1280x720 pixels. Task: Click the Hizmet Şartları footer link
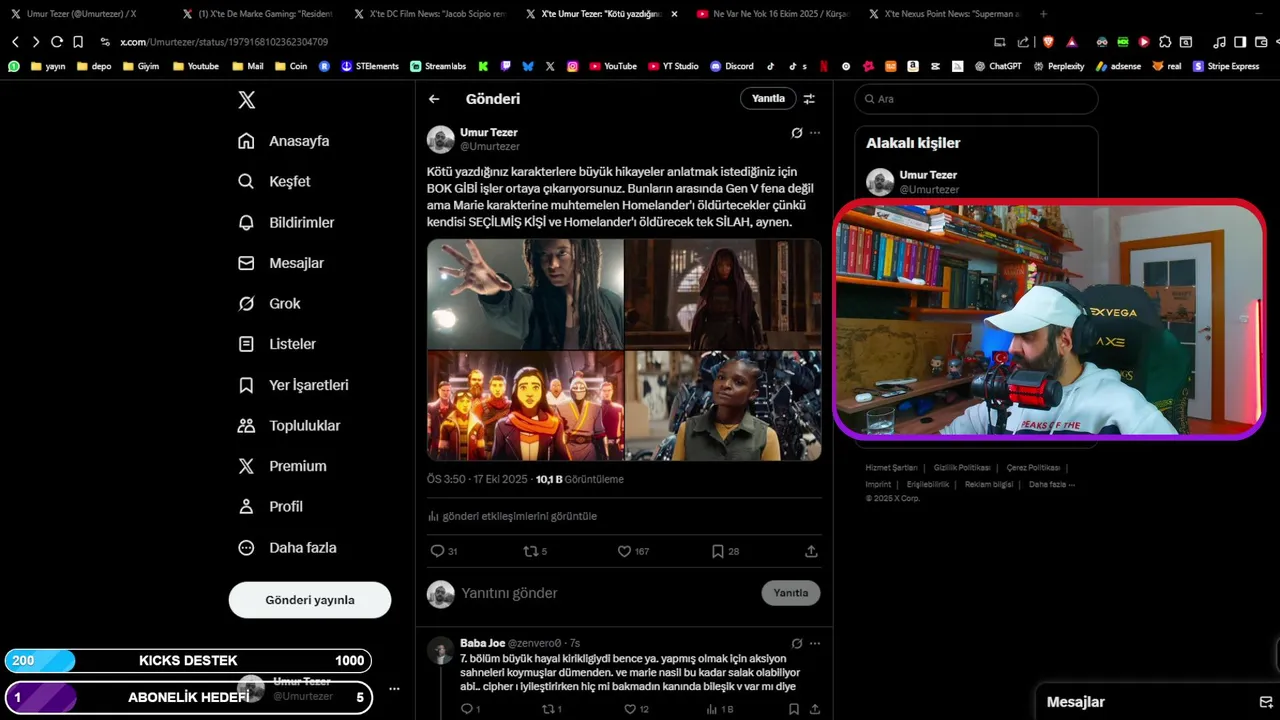coord(891,468)
